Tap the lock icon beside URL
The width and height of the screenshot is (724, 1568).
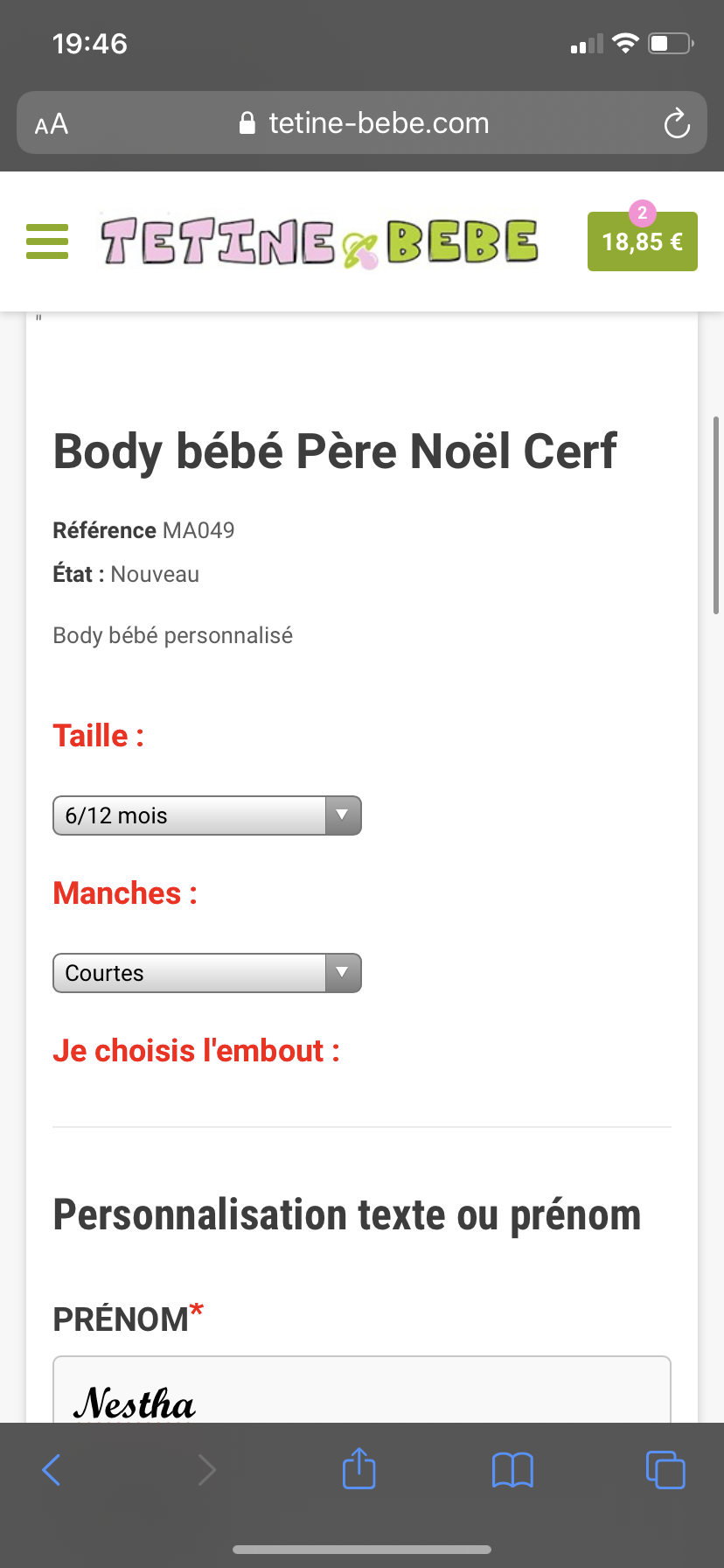(x=247, y=123)
